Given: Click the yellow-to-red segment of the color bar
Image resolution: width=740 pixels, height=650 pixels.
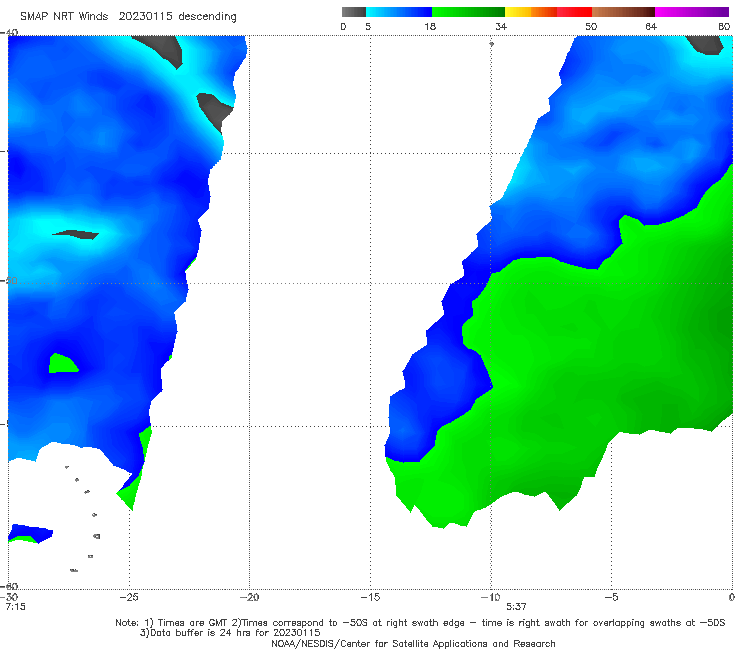Looking at the screenshot, I should (548, 12).
